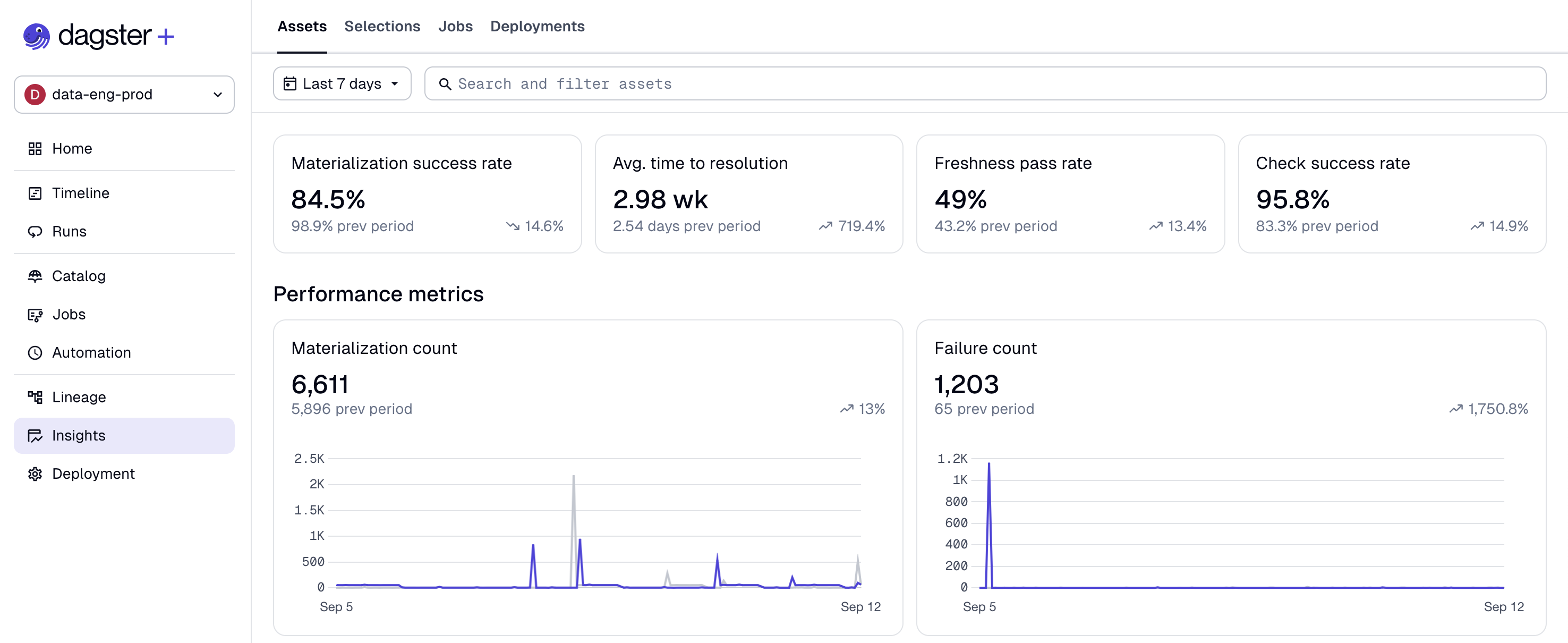Click the Lineage graph icon
Screen dimensions: 1568x643
tap(35, 396)
